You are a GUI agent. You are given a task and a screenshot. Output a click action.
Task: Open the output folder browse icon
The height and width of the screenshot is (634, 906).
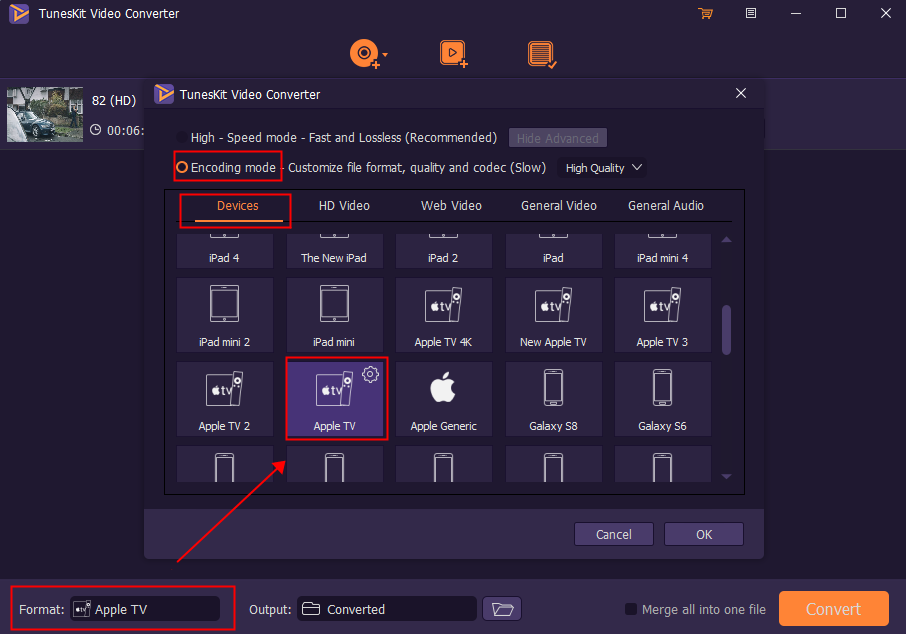[502, 609]
